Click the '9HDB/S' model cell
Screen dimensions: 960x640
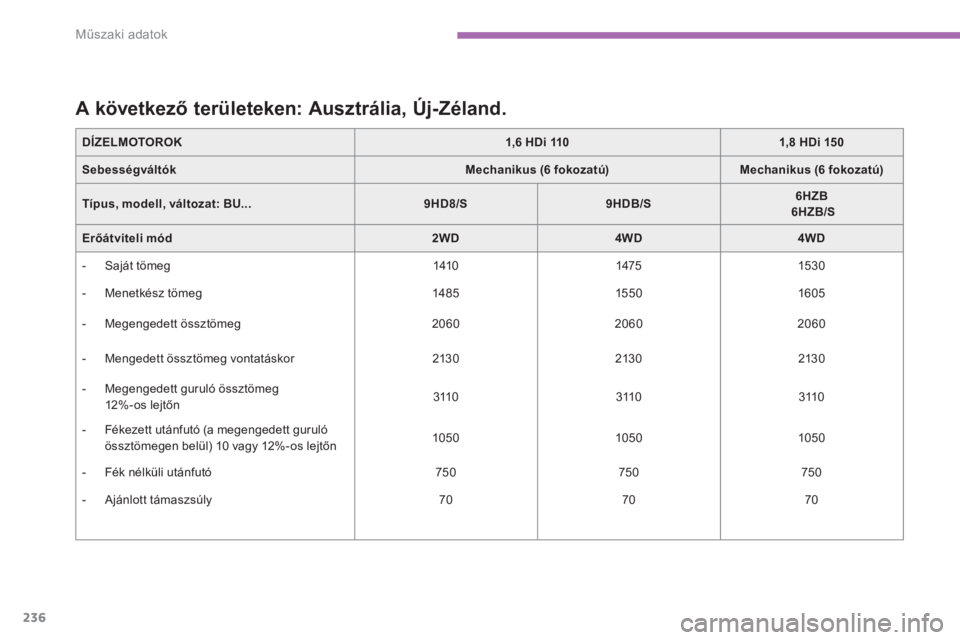[628, 204]
